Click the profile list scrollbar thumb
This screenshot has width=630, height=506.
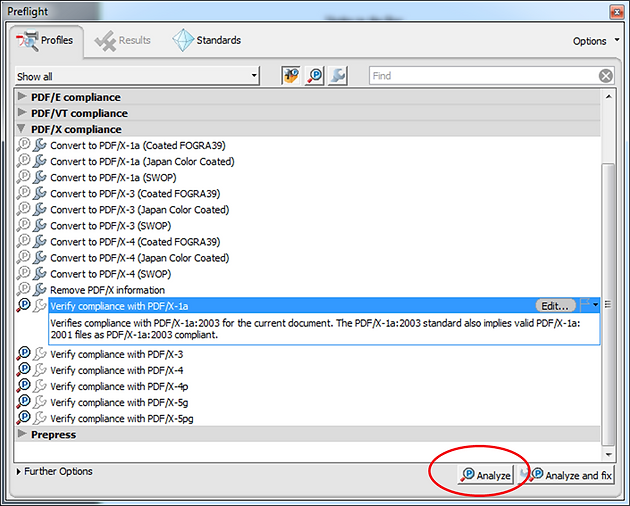(609, 304)
